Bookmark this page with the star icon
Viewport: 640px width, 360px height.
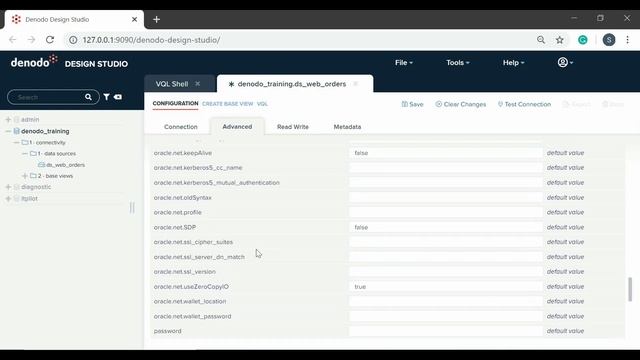tap(560, 40)
